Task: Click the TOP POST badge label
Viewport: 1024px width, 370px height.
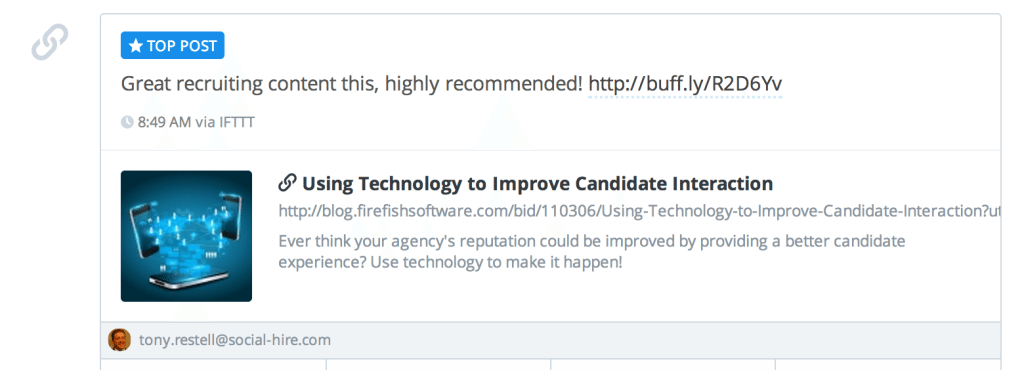Action: pyautogui.click(x=172, y=46)
